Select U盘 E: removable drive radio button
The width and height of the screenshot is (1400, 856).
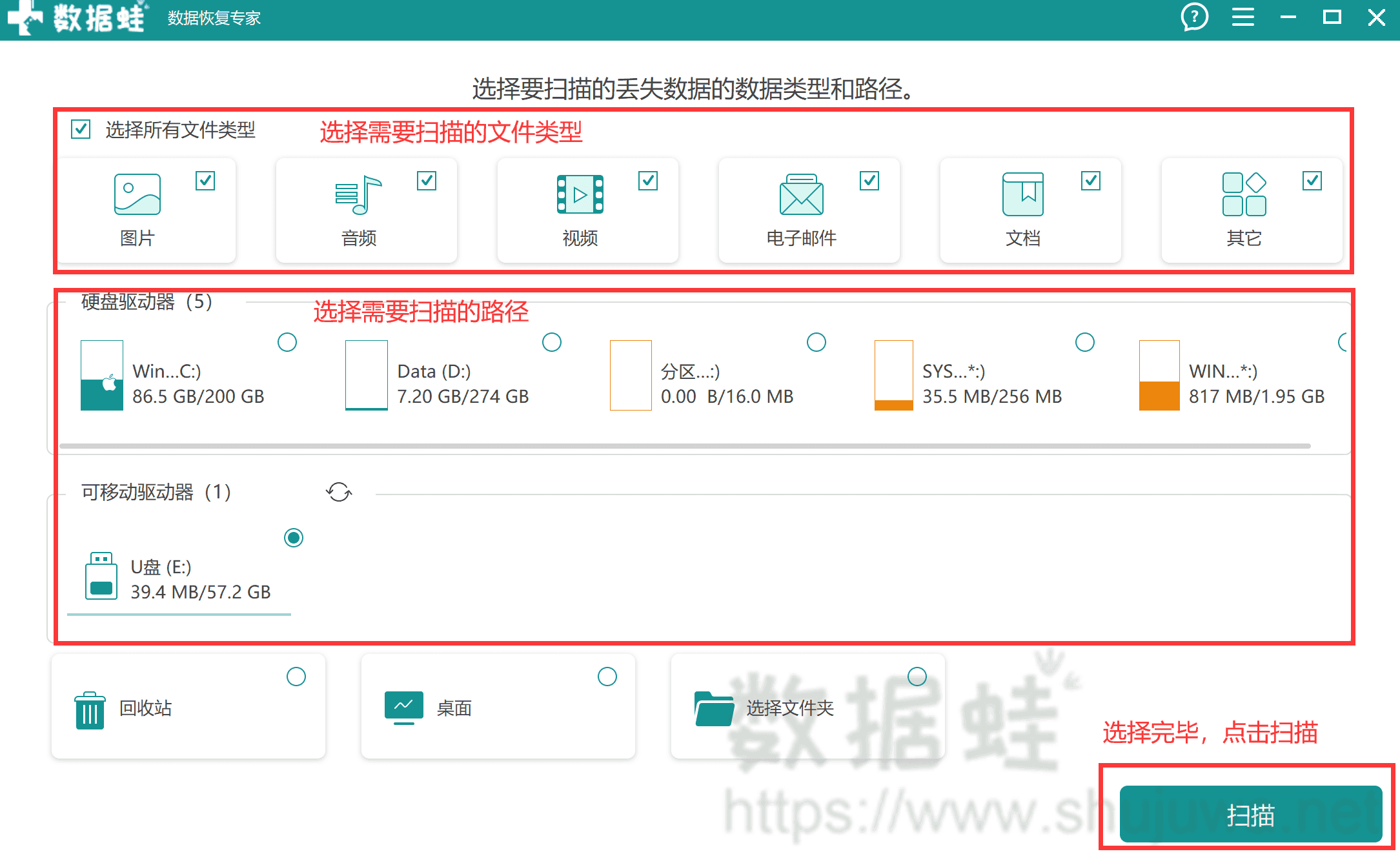(295, 537)
